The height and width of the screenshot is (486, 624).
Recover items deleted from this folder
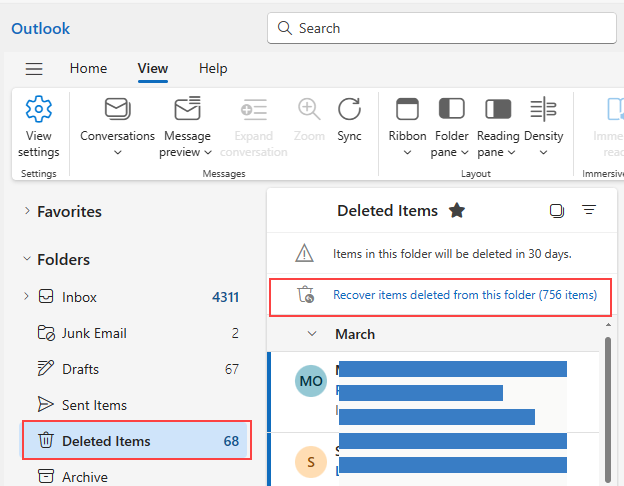click(x=465, y=295)
